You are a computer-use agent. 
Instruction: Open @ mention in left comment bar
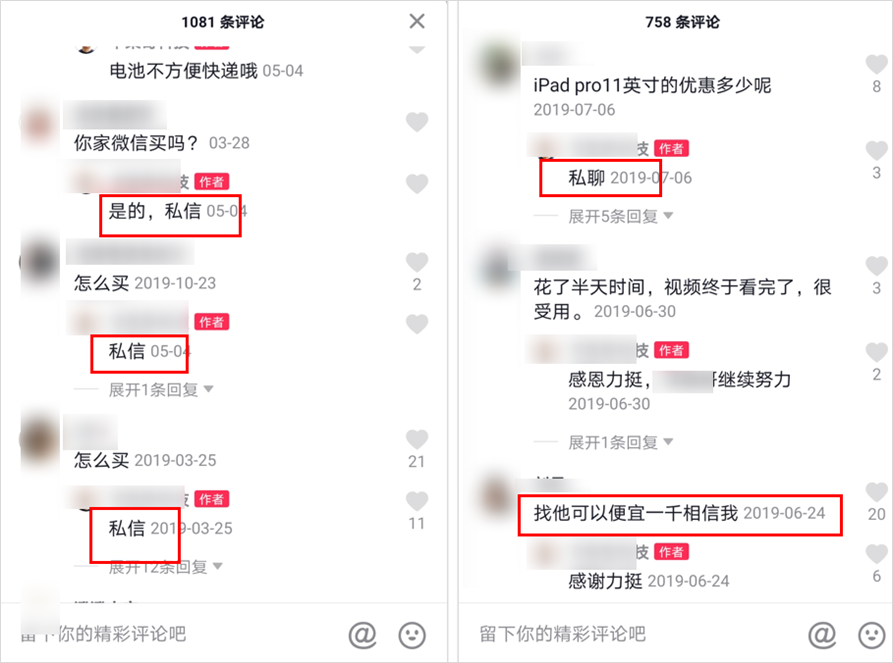[x=363, y=634]
